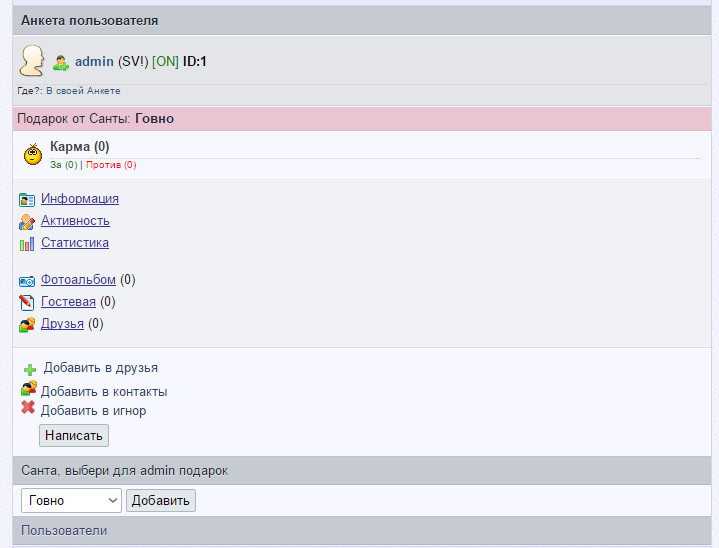Screen dimensions: 719x548
Task: Click the Гостевая notepad icon
Action: point(27,302)
